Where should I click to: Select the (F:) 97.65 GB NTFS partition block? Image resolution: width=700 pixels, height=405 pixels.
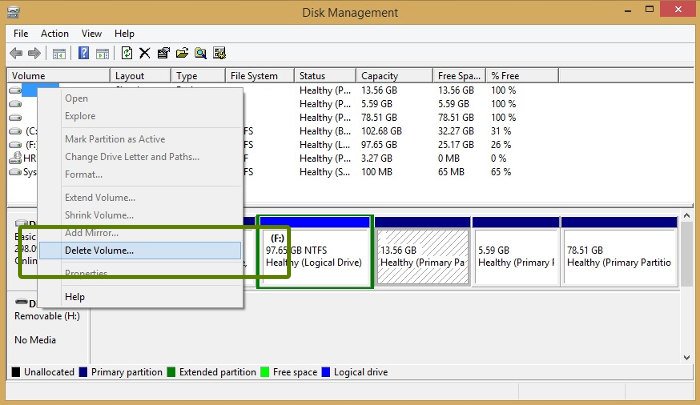(x=315, y=251)
